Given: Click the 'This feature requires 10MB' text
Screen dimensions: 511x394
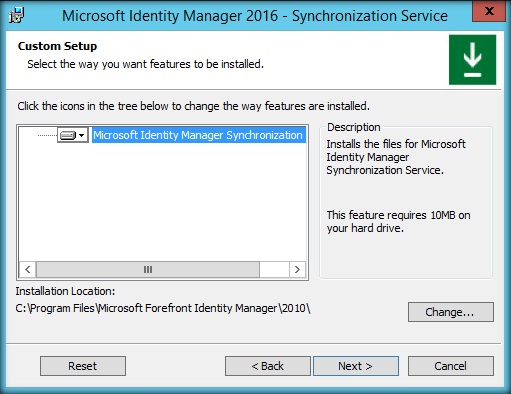Looking at the screenshot, I should point(398,222).
